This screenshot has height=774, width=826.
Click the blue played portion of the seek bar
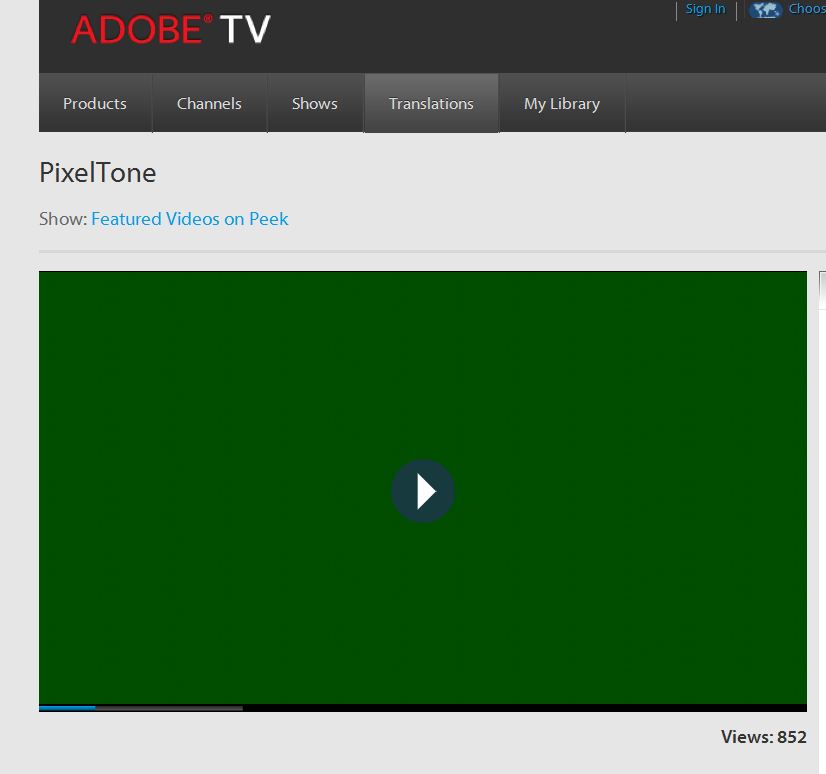click(65, 707)
